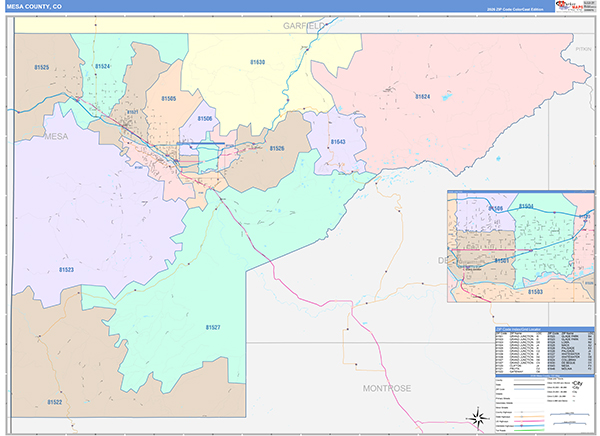This screenshot has height=436, width=600.
Task: Select the 81506 label on the main map
Action: coord(205,119)
